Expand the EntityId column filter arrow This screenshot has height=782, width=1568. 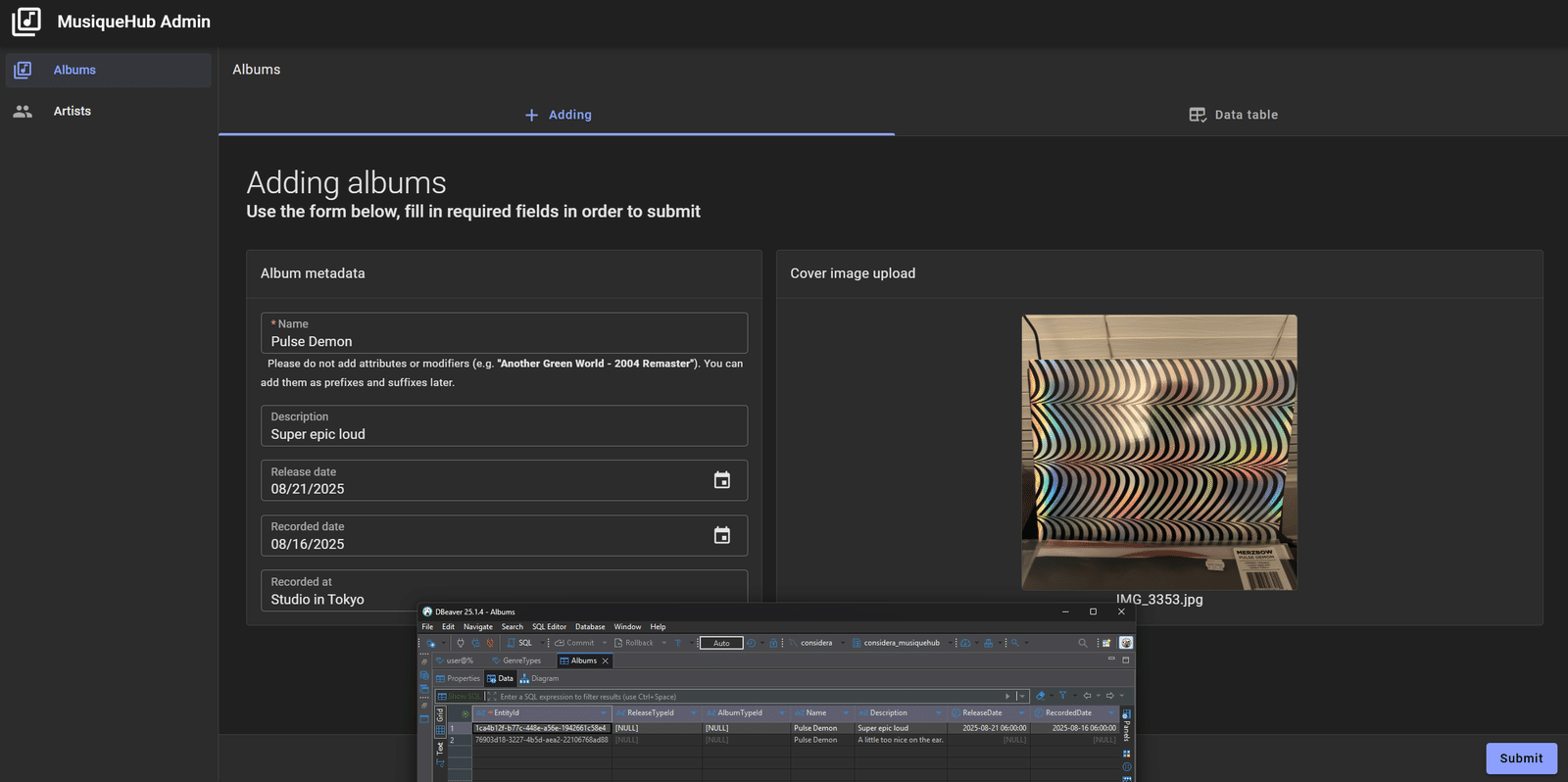(603, 712)
